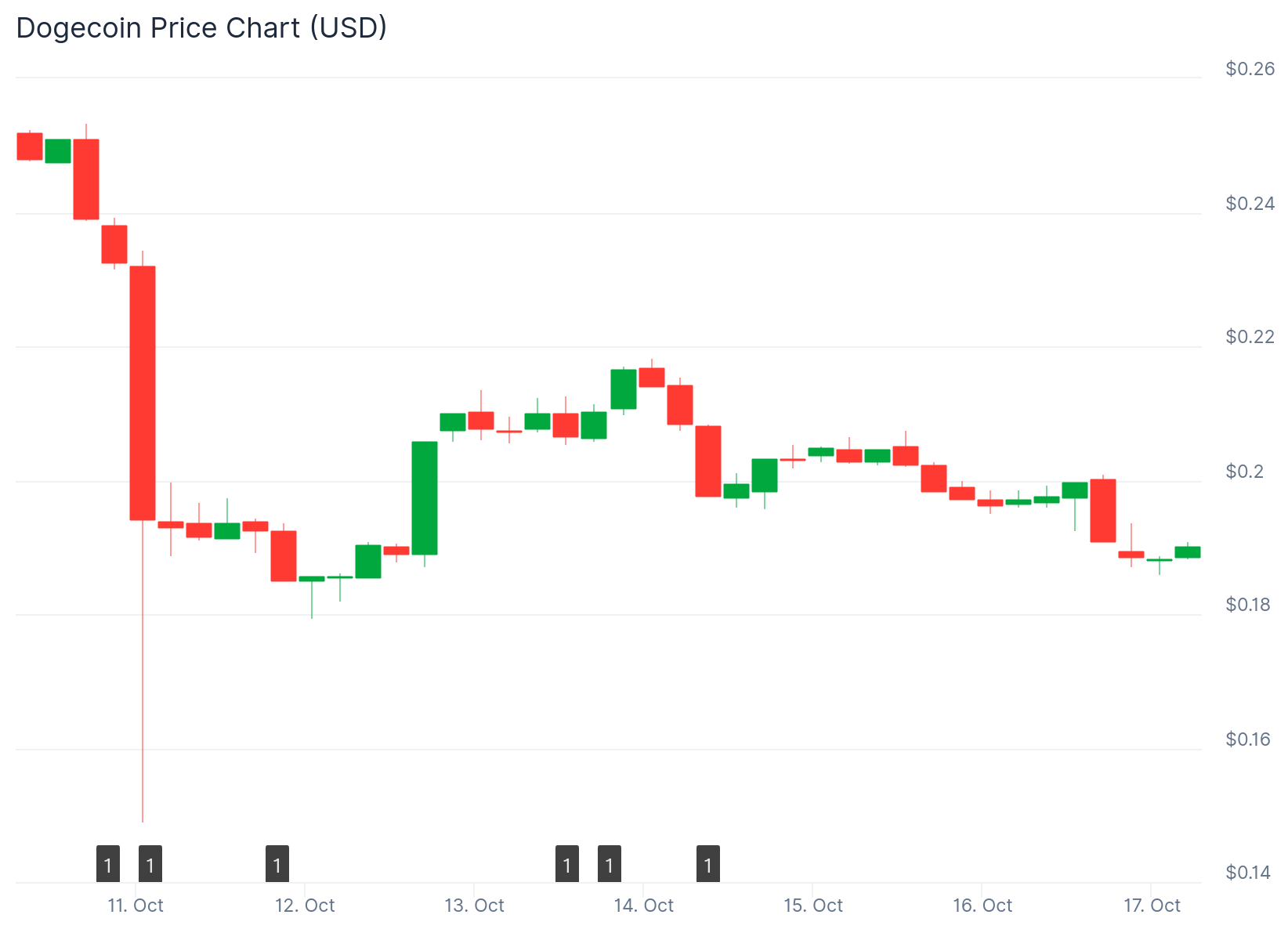Click the $0.2 price axis label
1288x940 pixels.
(1245, 472)
